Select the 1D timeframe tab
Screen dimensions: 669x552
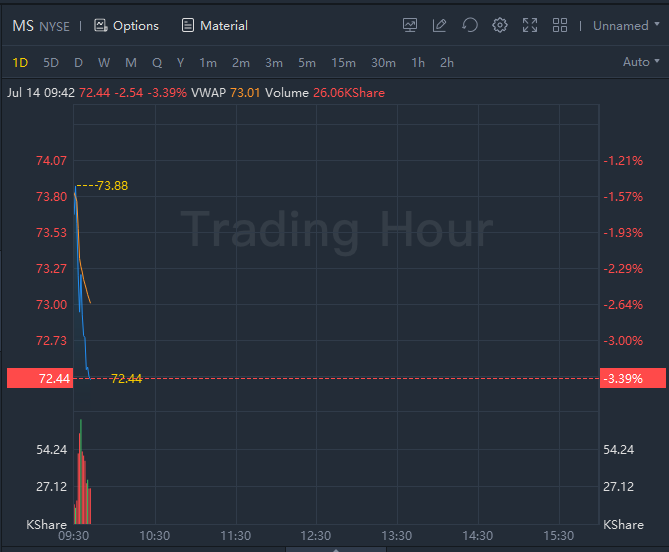tap(20, 63)
